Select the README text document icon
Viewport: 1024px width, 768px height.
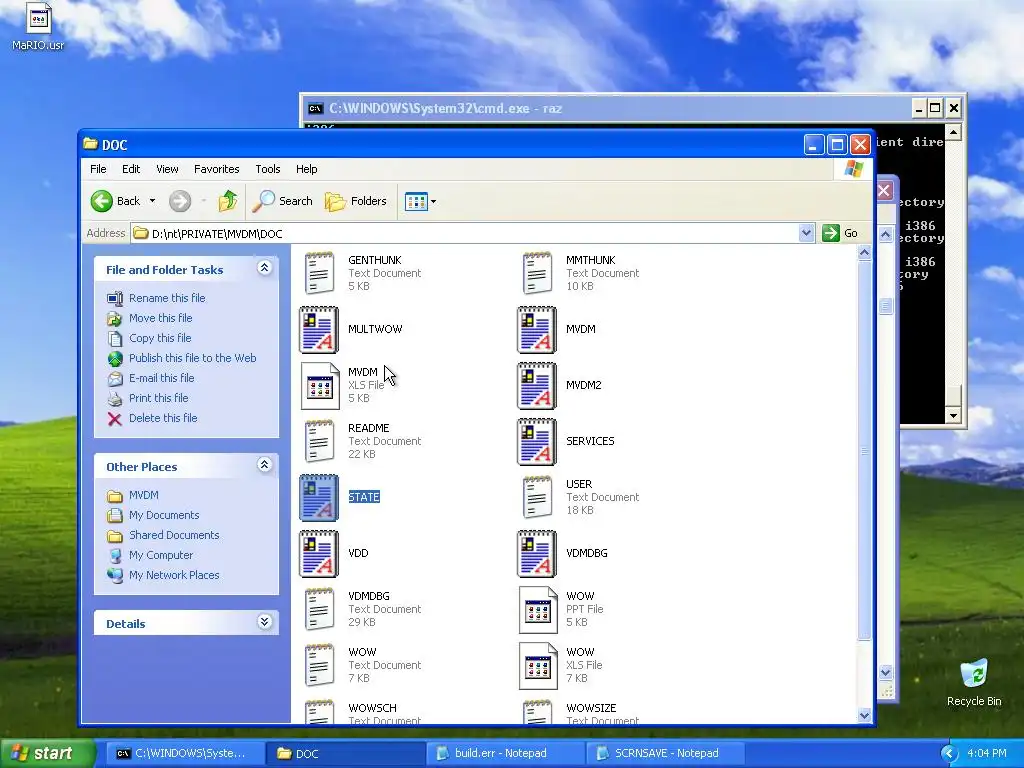coord(319,441)
